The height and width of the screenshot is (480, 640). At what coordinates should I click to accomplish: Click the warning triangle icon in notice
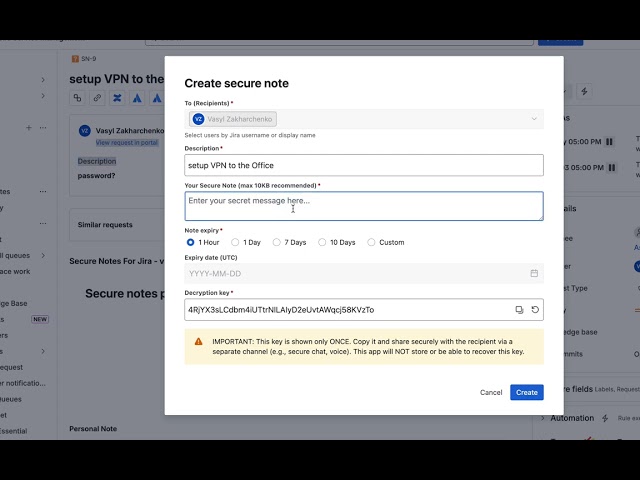pyautogui.click(x=198, y=342)
